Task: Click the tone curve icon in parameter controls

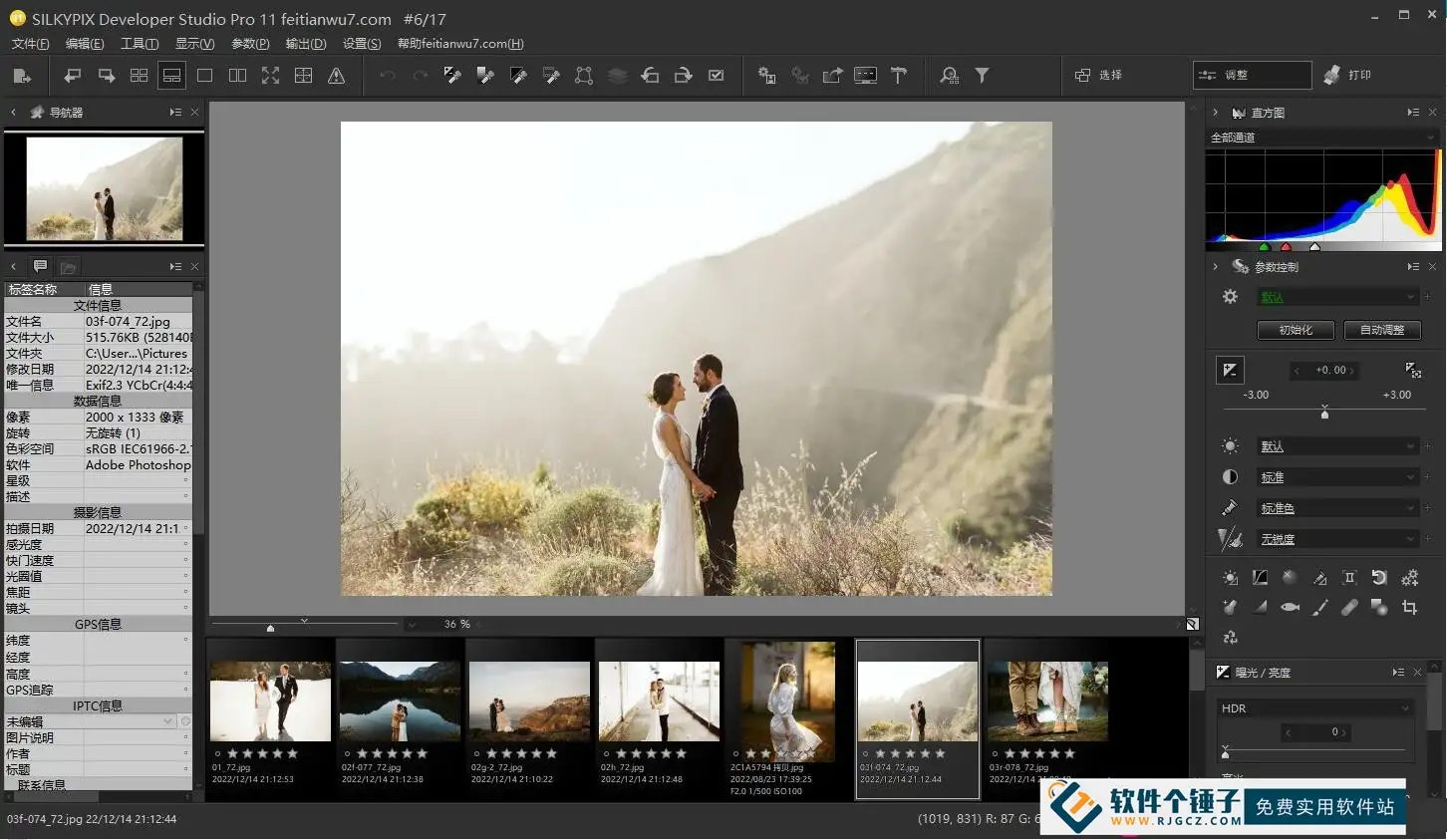Action: coord(1260,577)
